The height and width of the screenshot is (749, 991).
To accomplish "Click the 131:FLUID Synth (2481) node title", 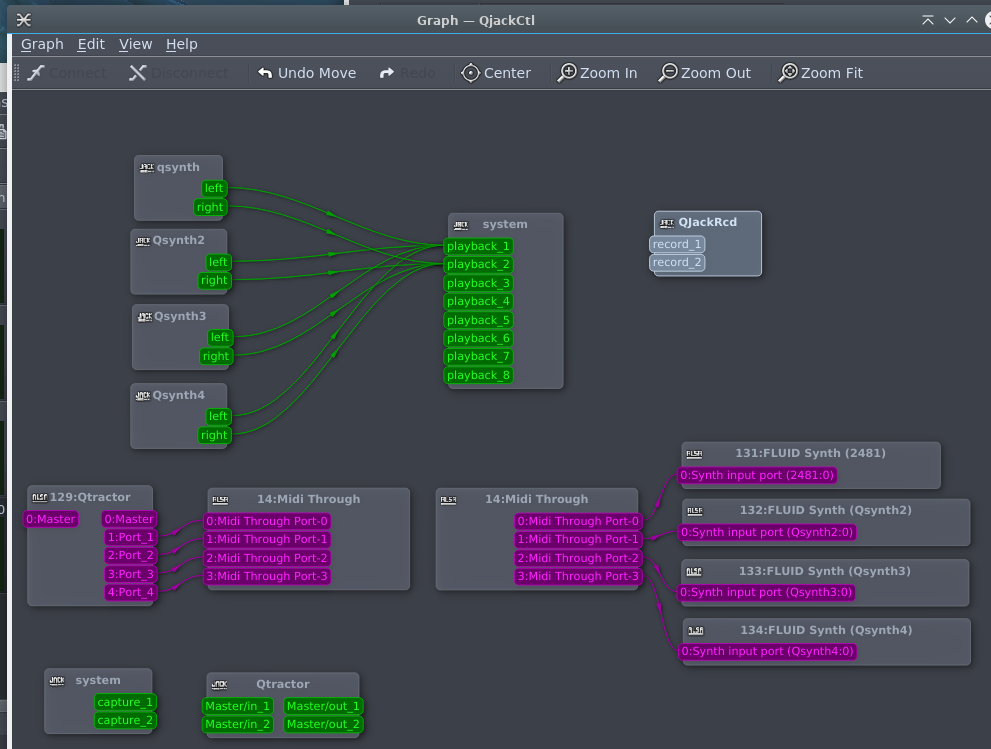I will (x=810, y=453).
